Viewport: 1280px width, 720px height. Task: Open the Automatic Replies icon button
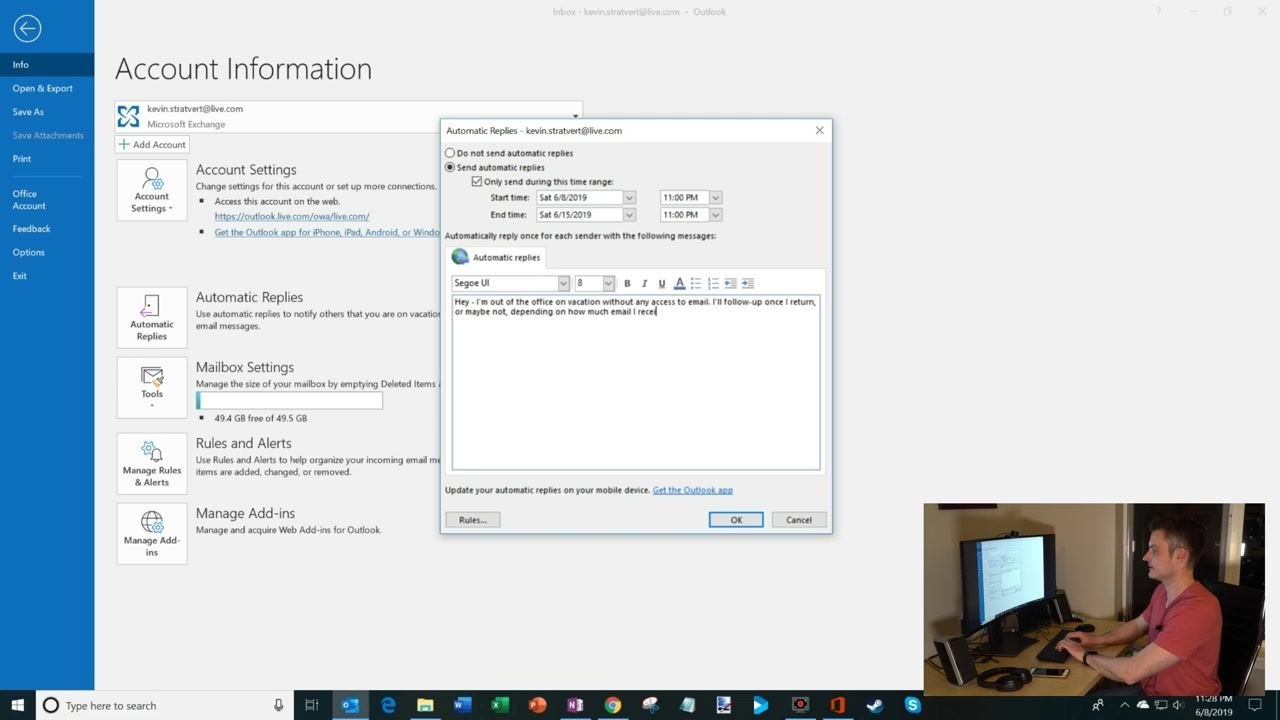coord(152,318)
